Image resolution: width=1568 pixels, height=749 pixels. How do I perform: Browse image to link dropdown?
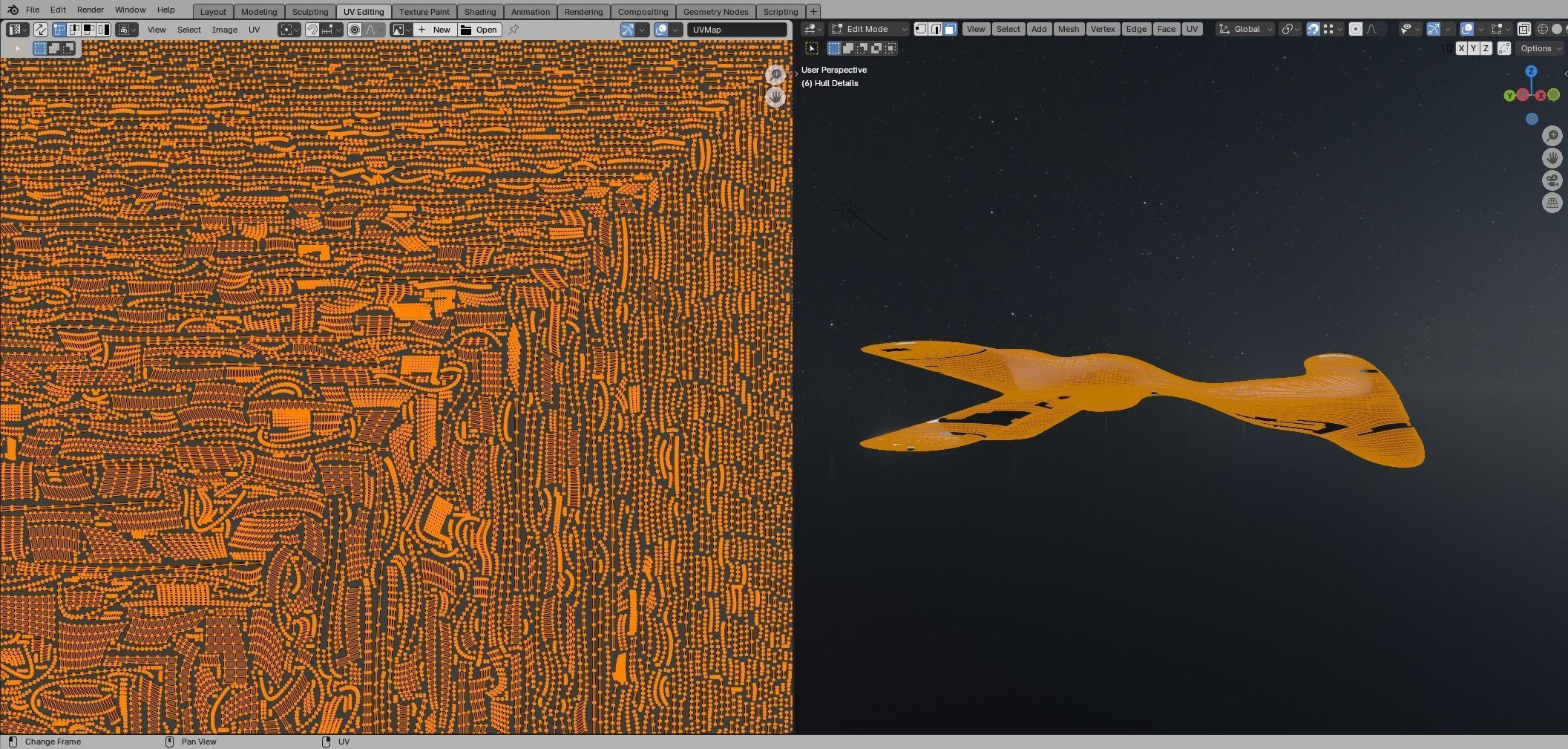click(x=401, y=30)
